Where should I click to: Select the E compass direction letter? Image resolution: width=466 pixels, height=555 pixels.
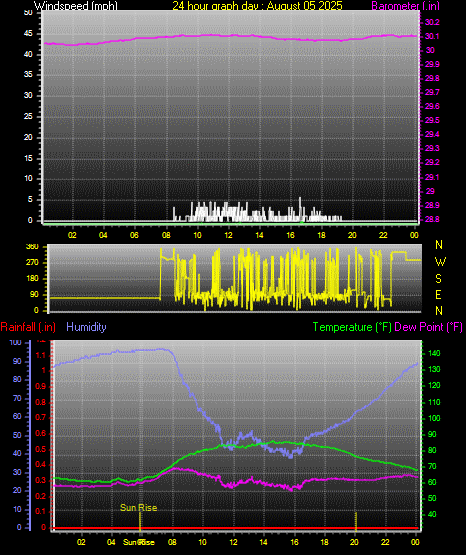pos(438,295)
